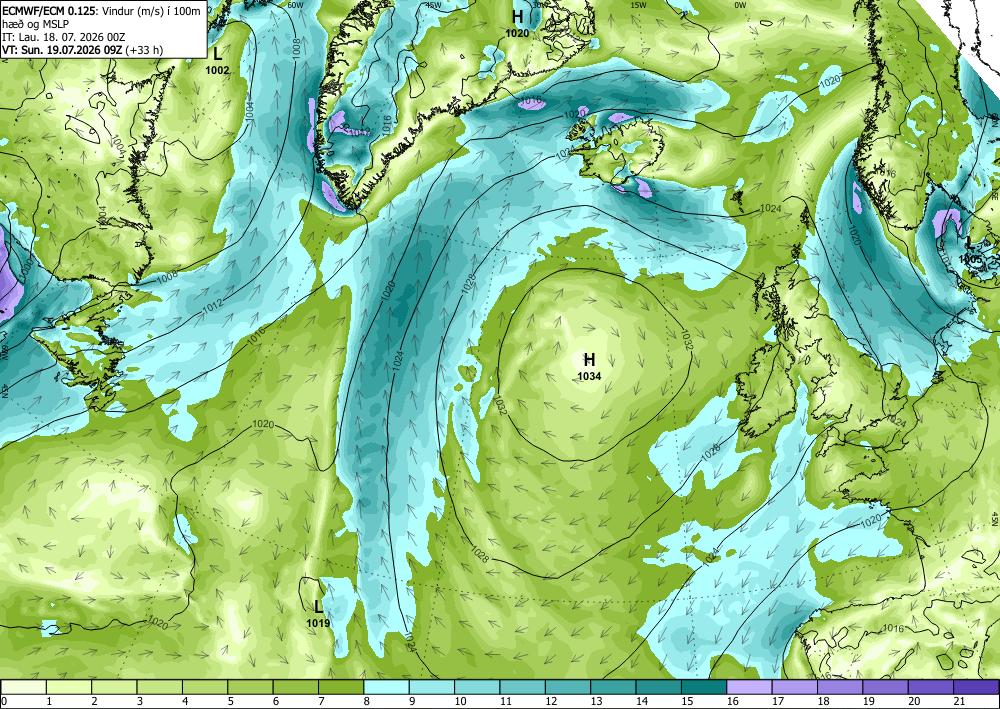Select the legend swatch between 10 and 11

(x=477, y=687)
